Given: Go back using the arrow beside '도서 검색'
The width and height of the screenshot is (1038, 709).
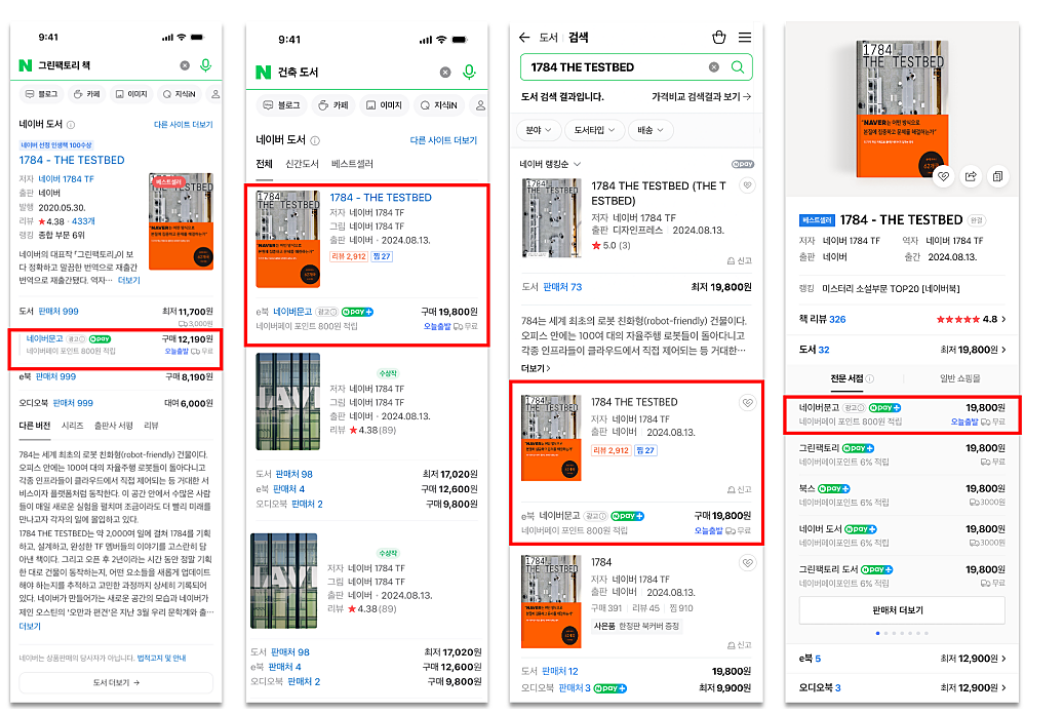Looking at the screenshot, I should coord(524,37).
